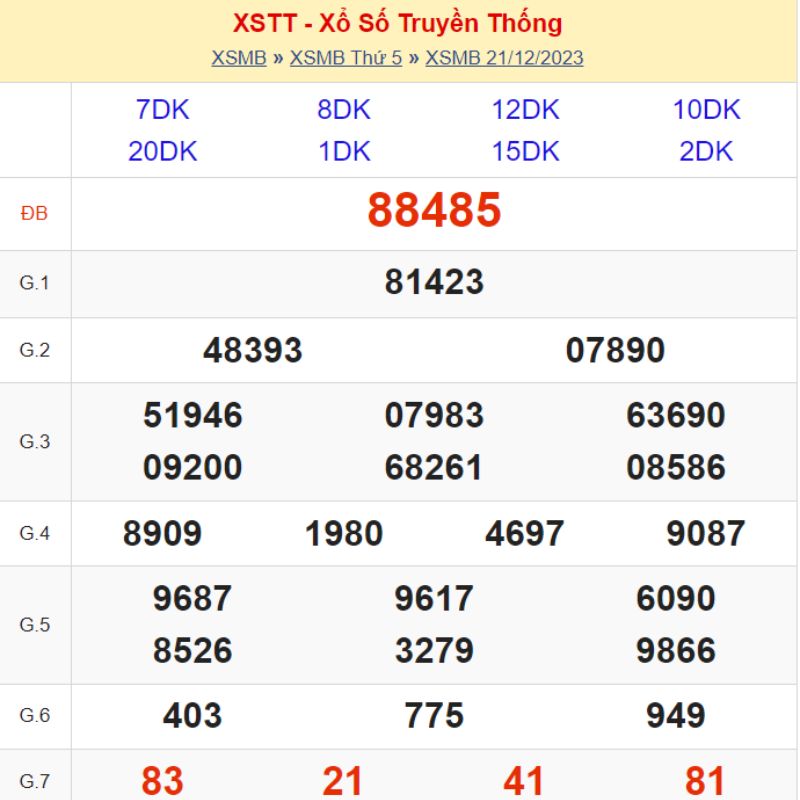Click G.5 number 3279
800x800 pixels.
coord(434,651)
